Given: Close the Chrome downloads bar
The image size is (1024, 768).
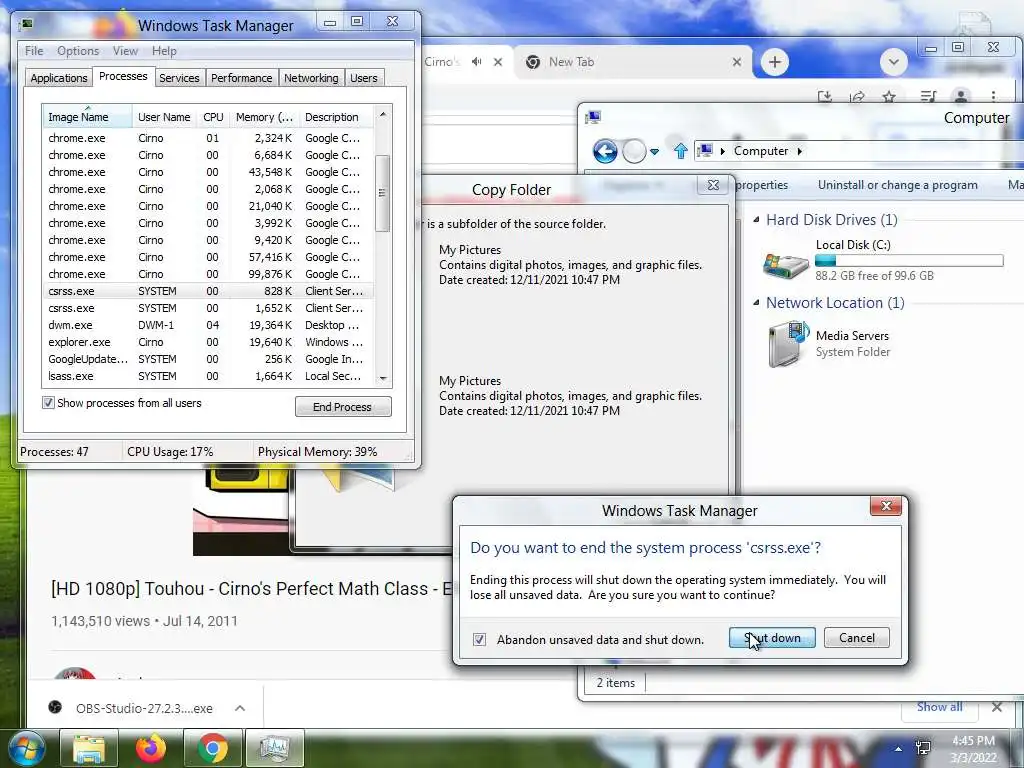Looking at the screenshot, I should tap(997, 707).
